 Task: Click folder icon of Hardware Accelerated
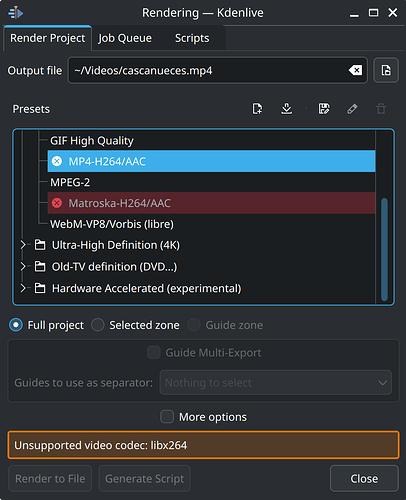pos(40,288)
